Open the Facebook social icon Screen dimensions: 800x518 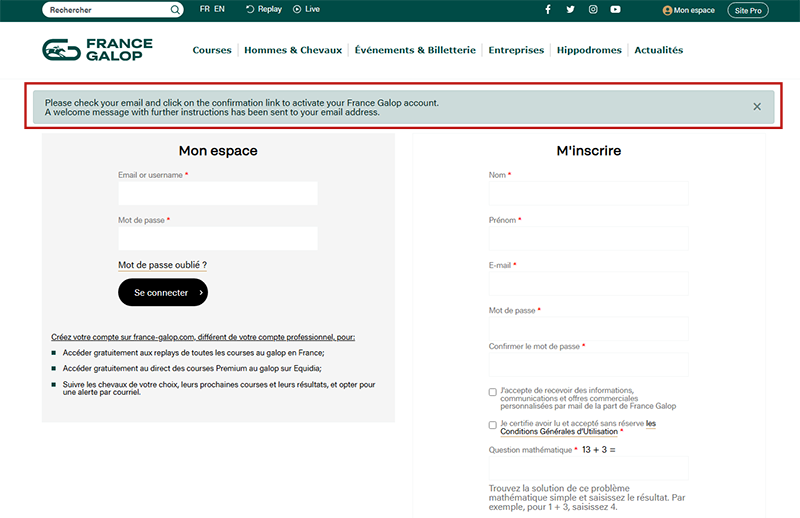tap(548, 10)
